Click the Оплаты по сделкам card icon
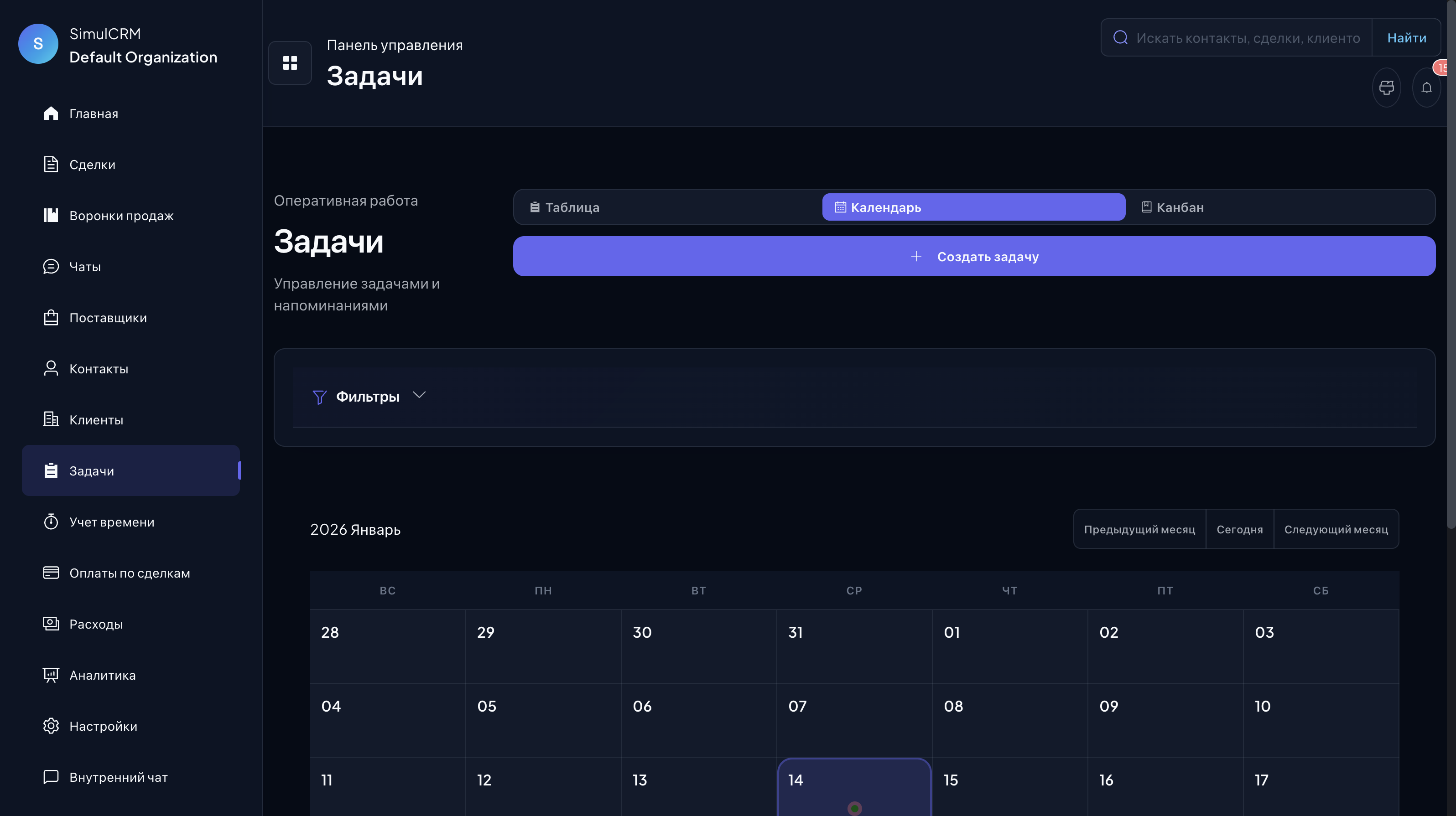Viewport: 1456px width, 816px height. coord(51,573)
